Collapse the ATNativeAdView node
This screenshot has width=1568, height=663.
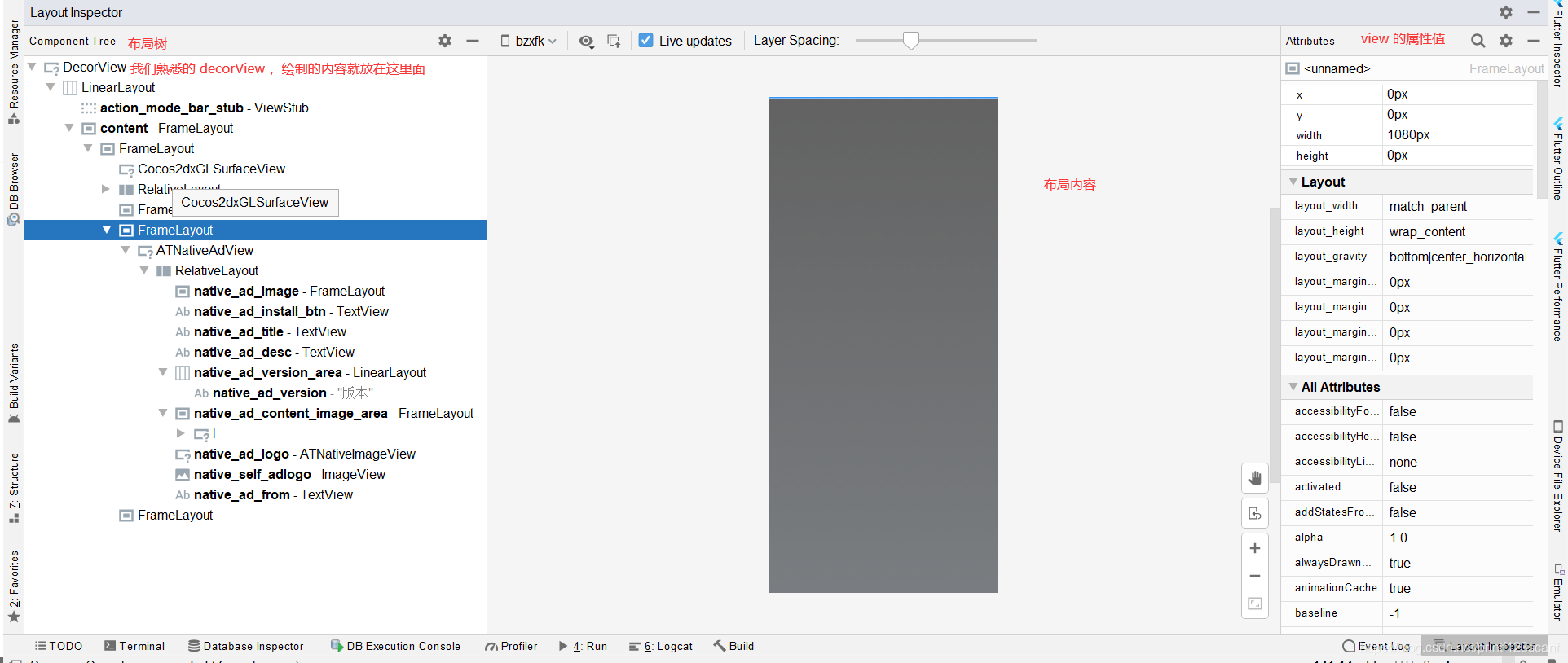click(126, 250)
